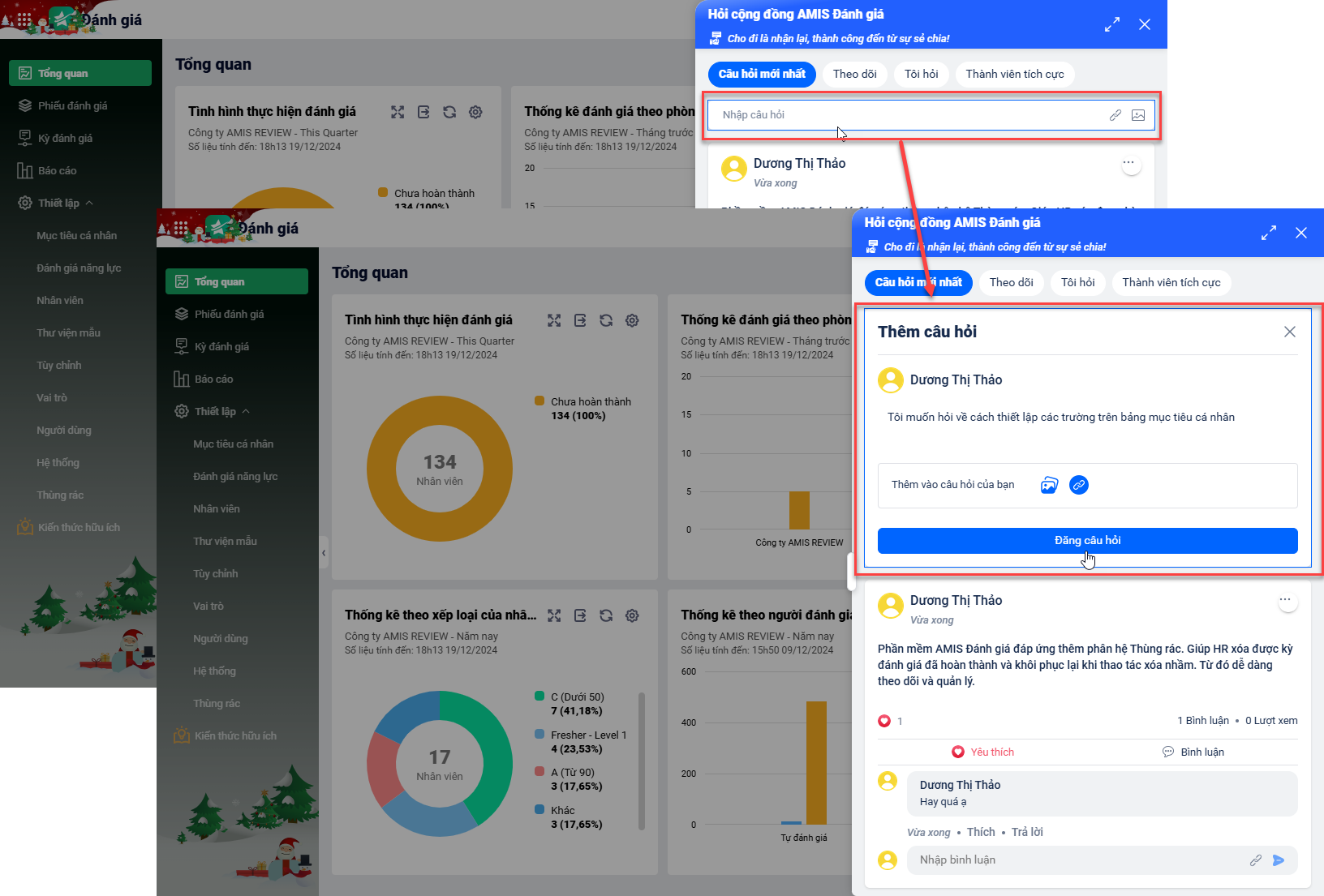Click the red heart reaction count icon
1324x896 pixels.
click(884, 721)
